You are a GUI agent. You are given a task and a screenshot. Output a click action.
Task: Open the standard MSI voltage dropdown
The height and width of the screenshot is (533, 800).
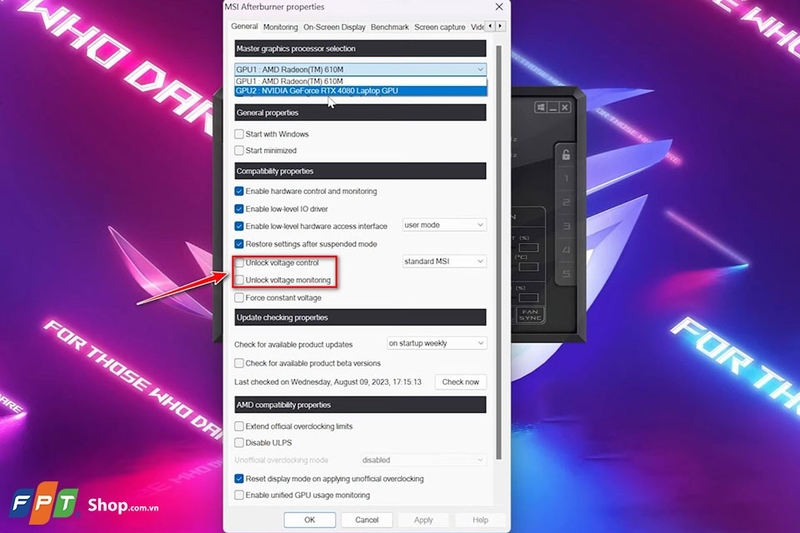444,261
